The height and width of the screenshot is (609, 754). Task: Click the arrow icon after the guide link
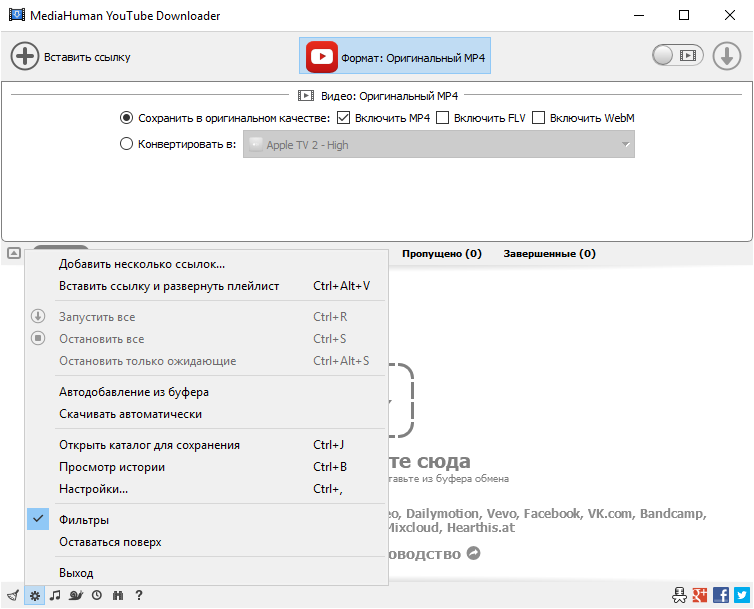[x=474, y=554]
